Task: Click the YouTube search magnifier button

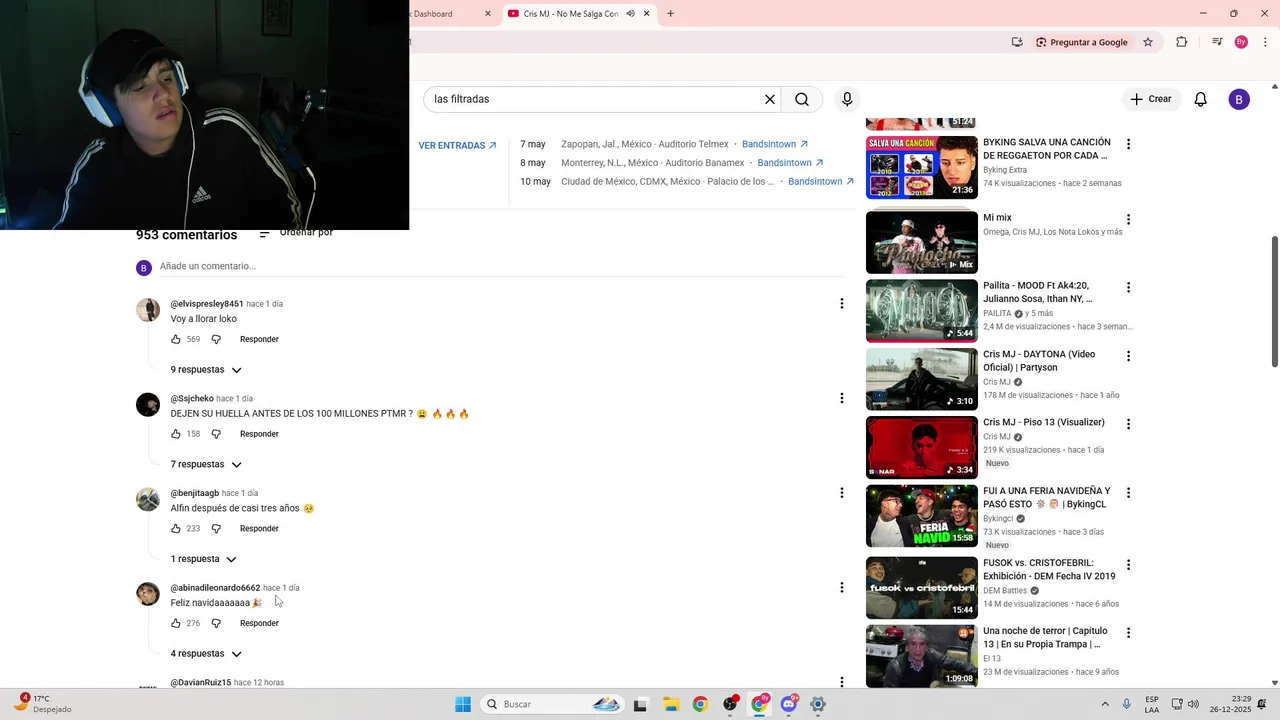Action: (x=802, y=99)
